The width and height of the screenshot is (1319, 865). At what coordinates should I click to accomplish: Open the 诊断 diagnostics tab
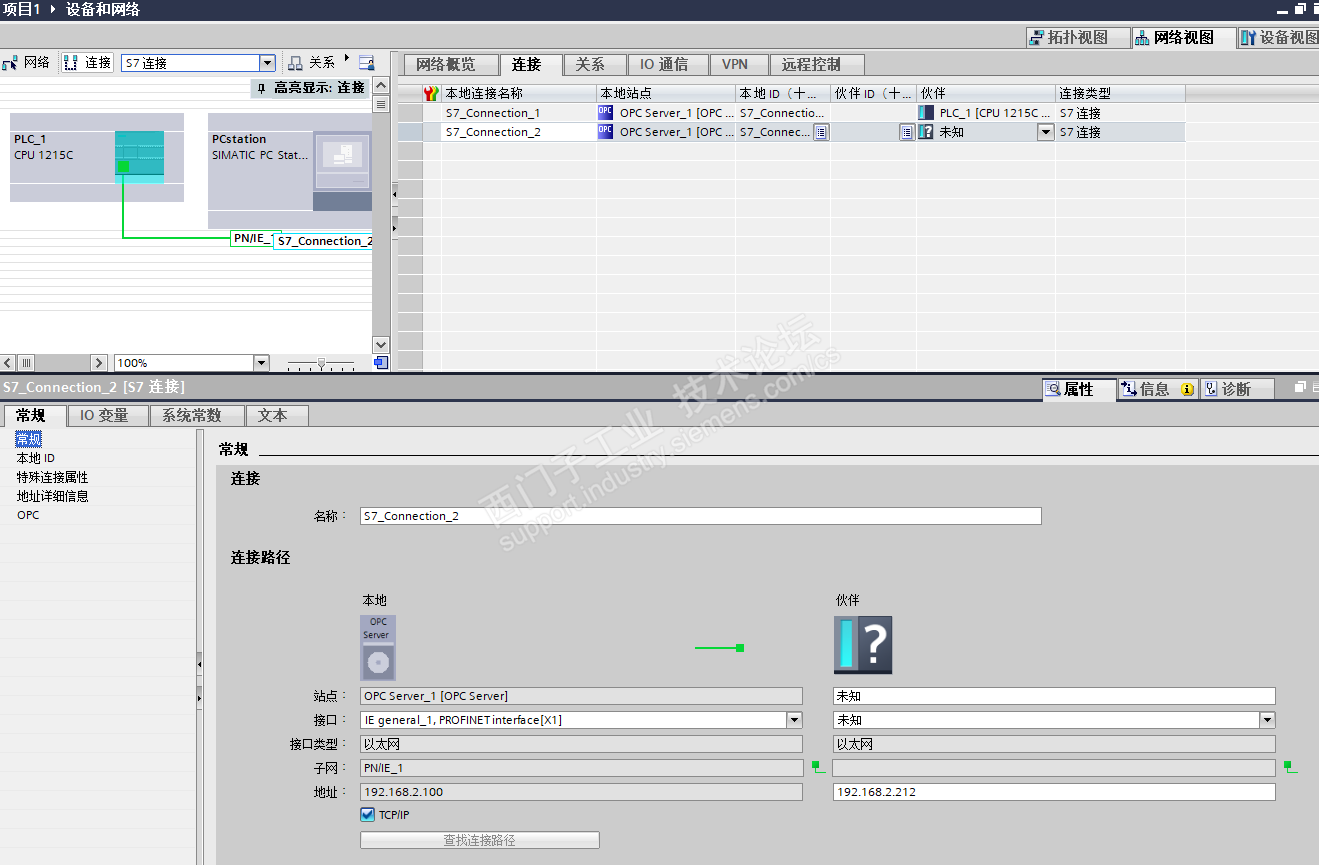click(x=1236, y=389)
